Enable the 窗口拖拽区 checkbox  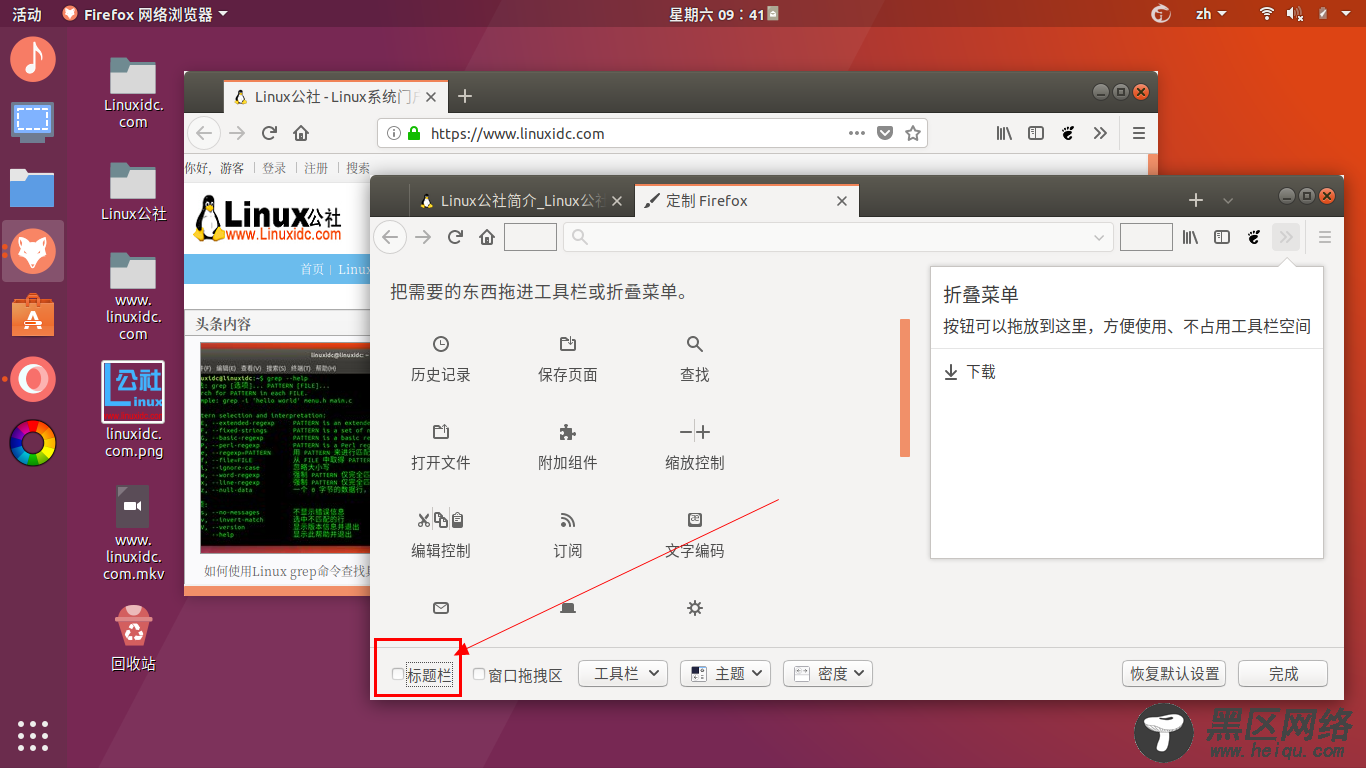(479, 674)
